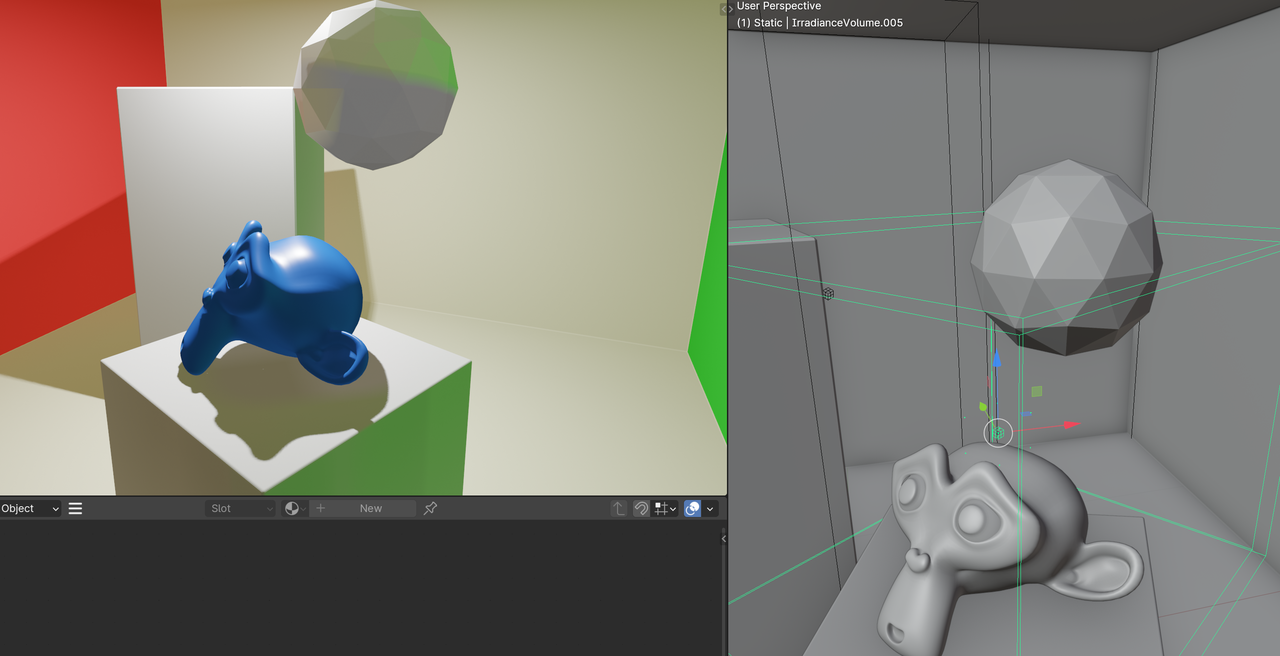Open the material Slot dropdown
The height and width of the screenshot is (656, 1280).
coord(241,509)
